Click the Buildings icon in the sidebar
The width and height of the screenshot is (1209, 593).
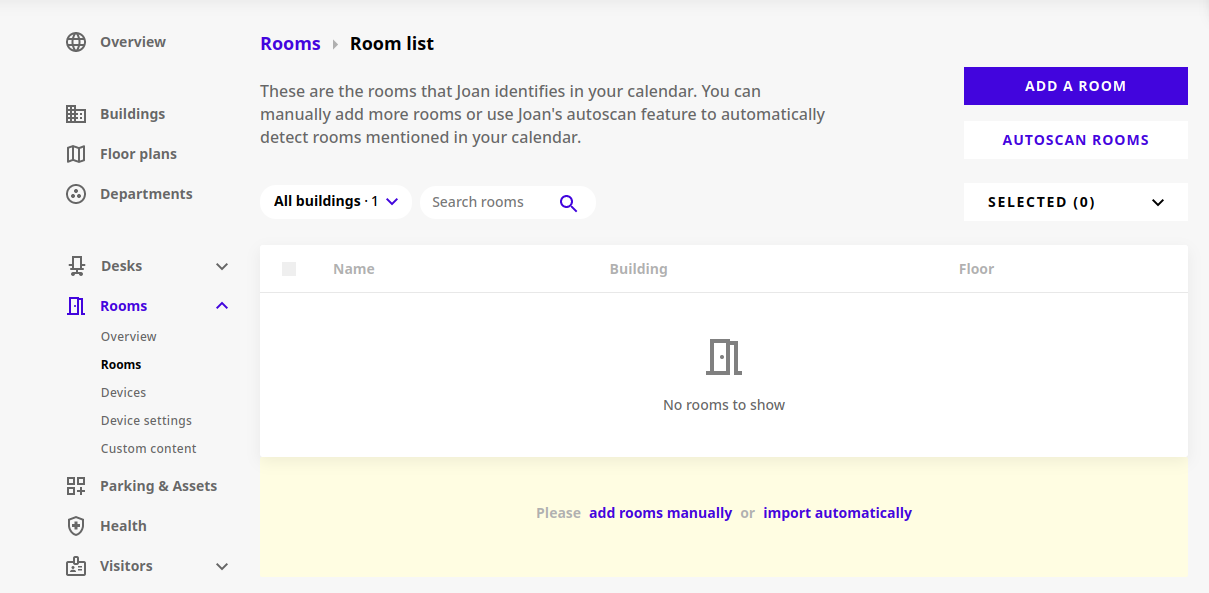(x=76, y=114)
